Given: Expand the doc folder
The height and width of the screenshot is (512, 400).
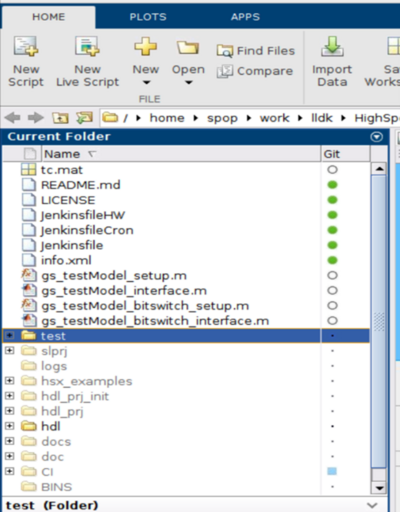Looking at the screenshot, I should [10, 456].
